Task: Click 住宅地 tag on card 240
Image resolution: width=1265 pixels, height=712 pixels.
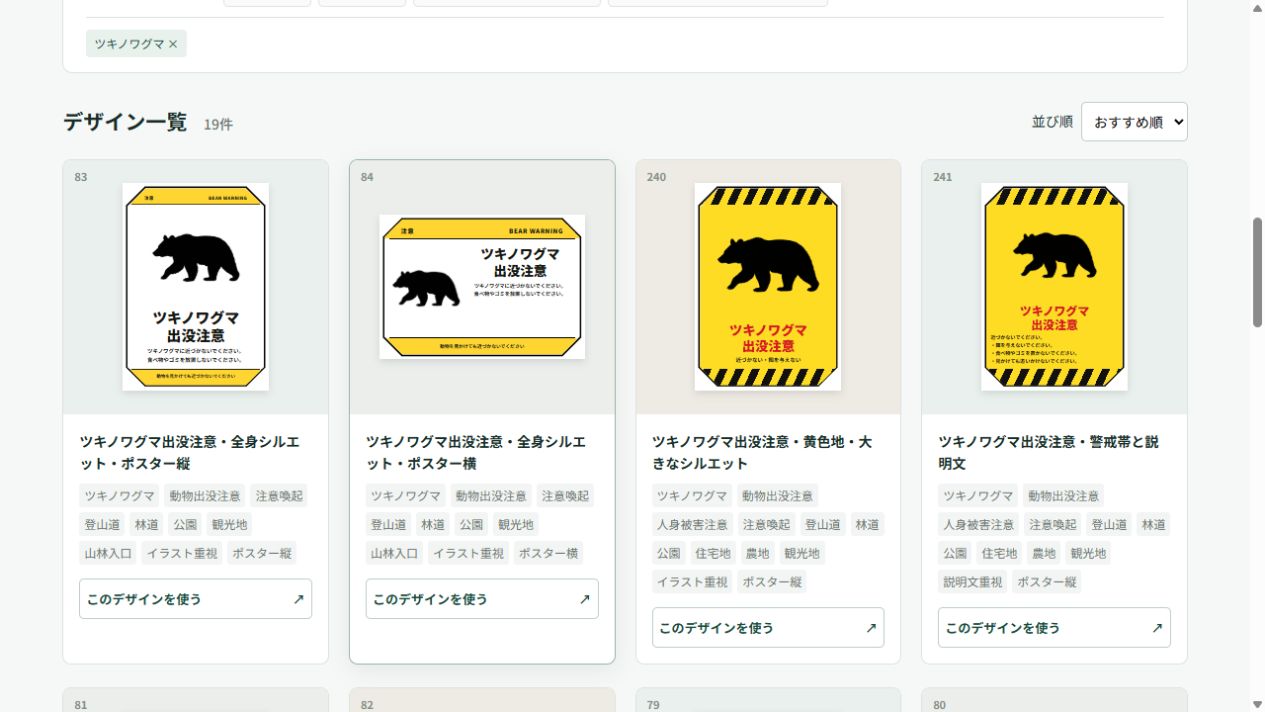Action: (713, 553)
